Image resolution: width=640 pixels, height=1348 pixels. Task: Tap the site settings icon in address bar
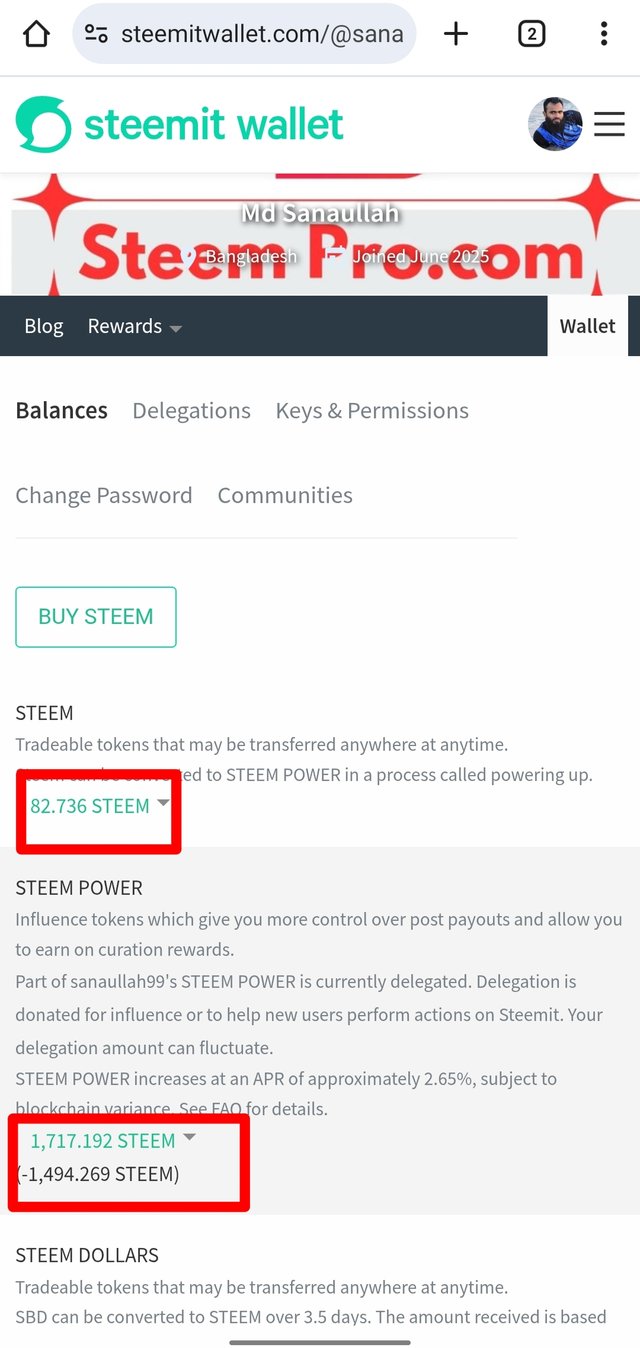coord(96,35)
